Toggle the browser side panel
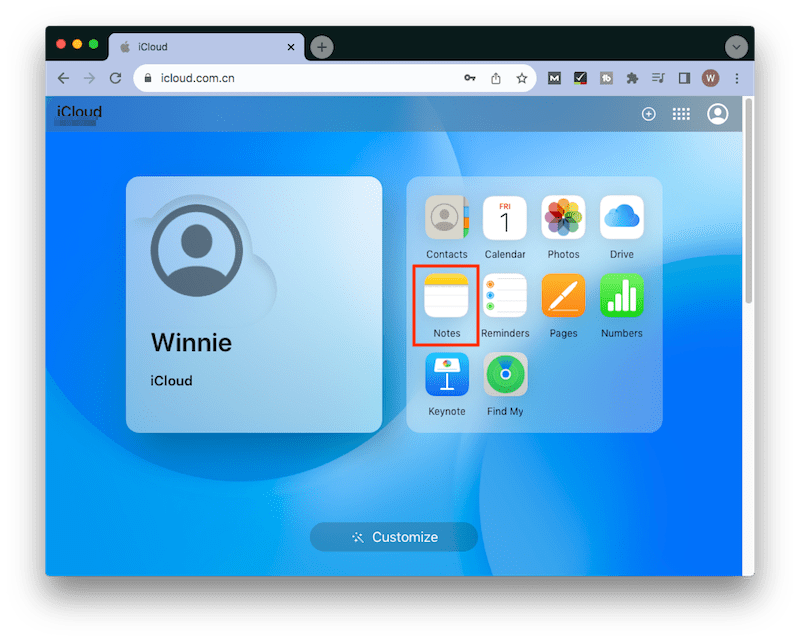Viewport: 800px width, 641px height. coord(684,78)
